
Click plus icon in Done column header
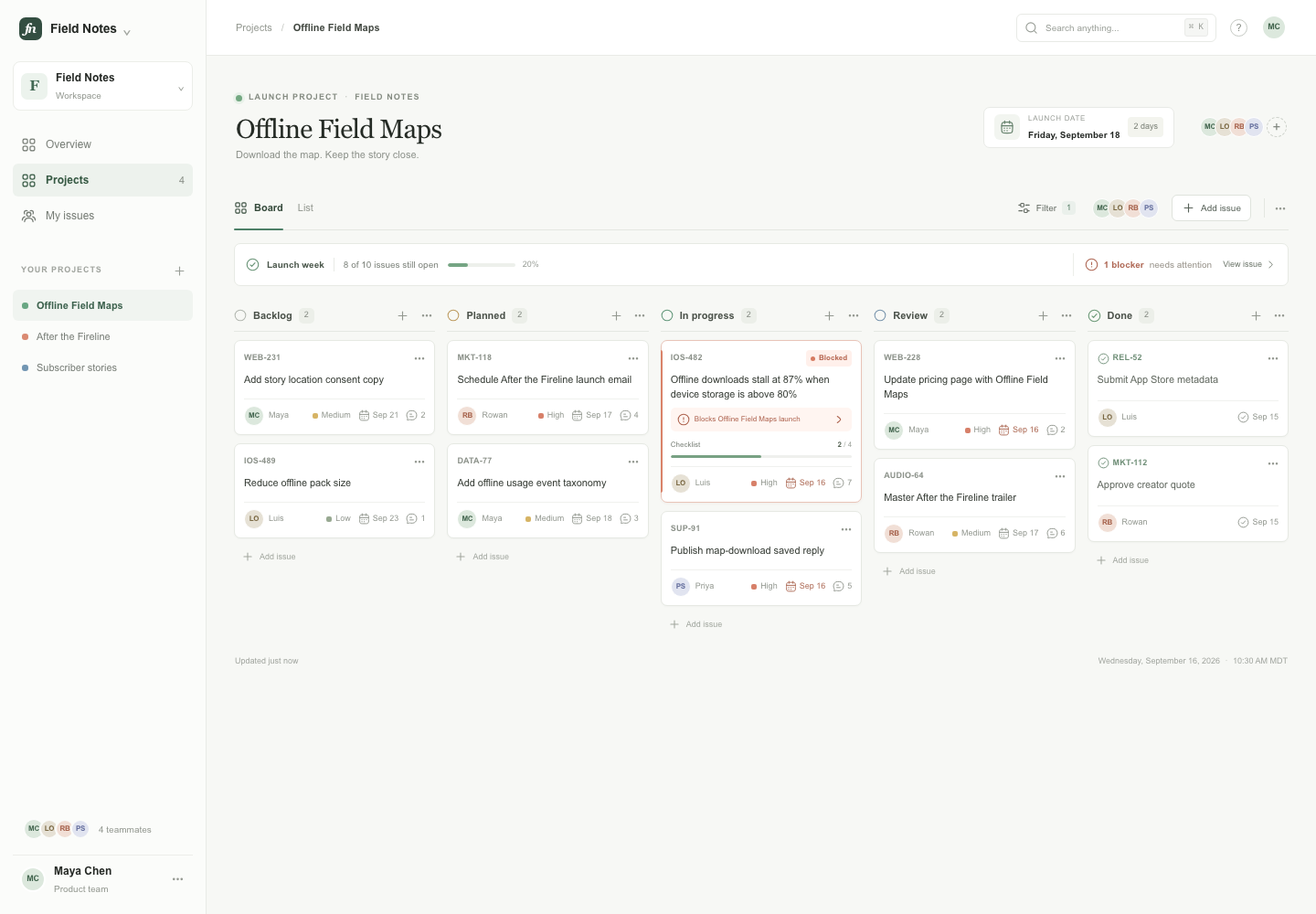(1256, 315)
